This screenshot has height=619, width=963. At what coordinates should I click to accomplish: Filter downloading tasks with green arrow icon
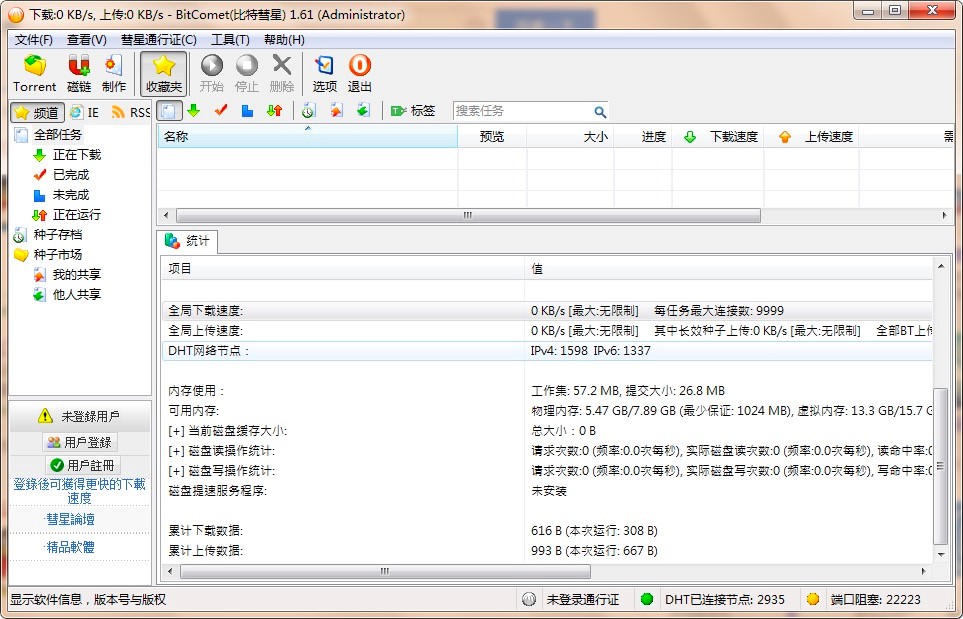tap(193, 111)
